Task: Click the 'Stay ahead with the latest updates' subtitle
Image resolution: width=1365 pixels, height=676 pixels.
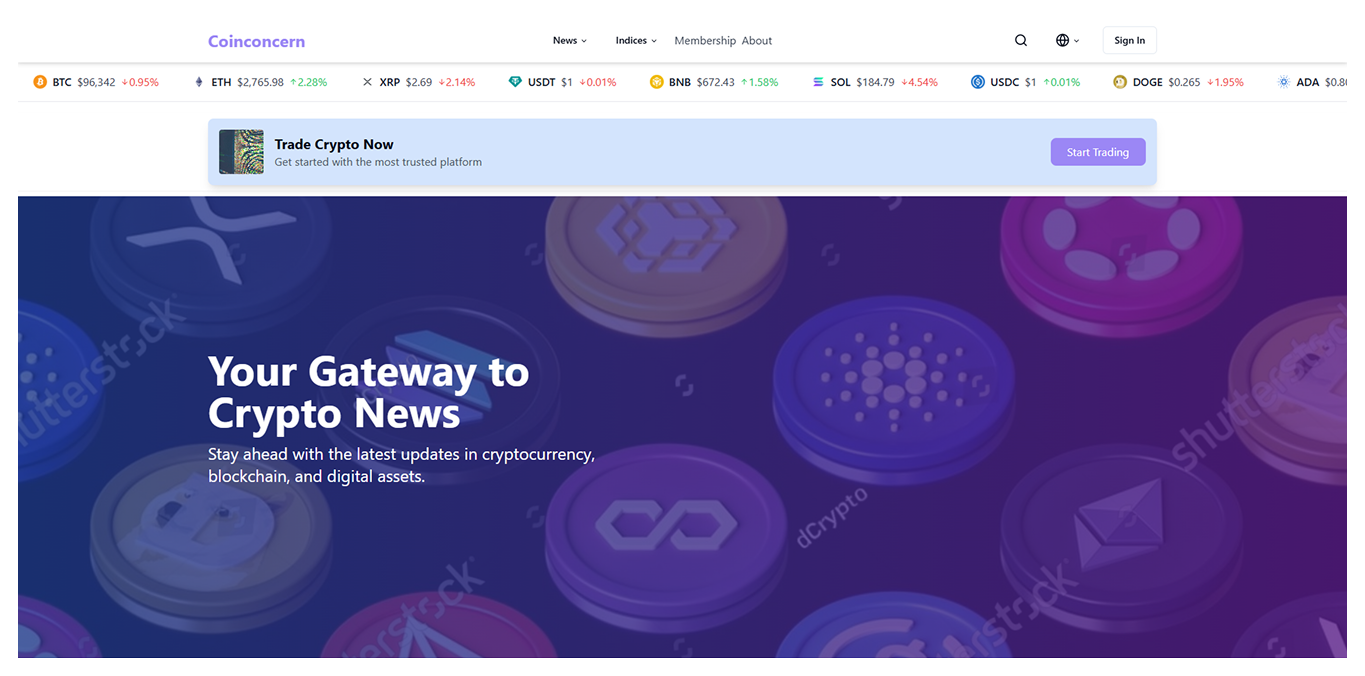Action: click(x=402, y=465)
